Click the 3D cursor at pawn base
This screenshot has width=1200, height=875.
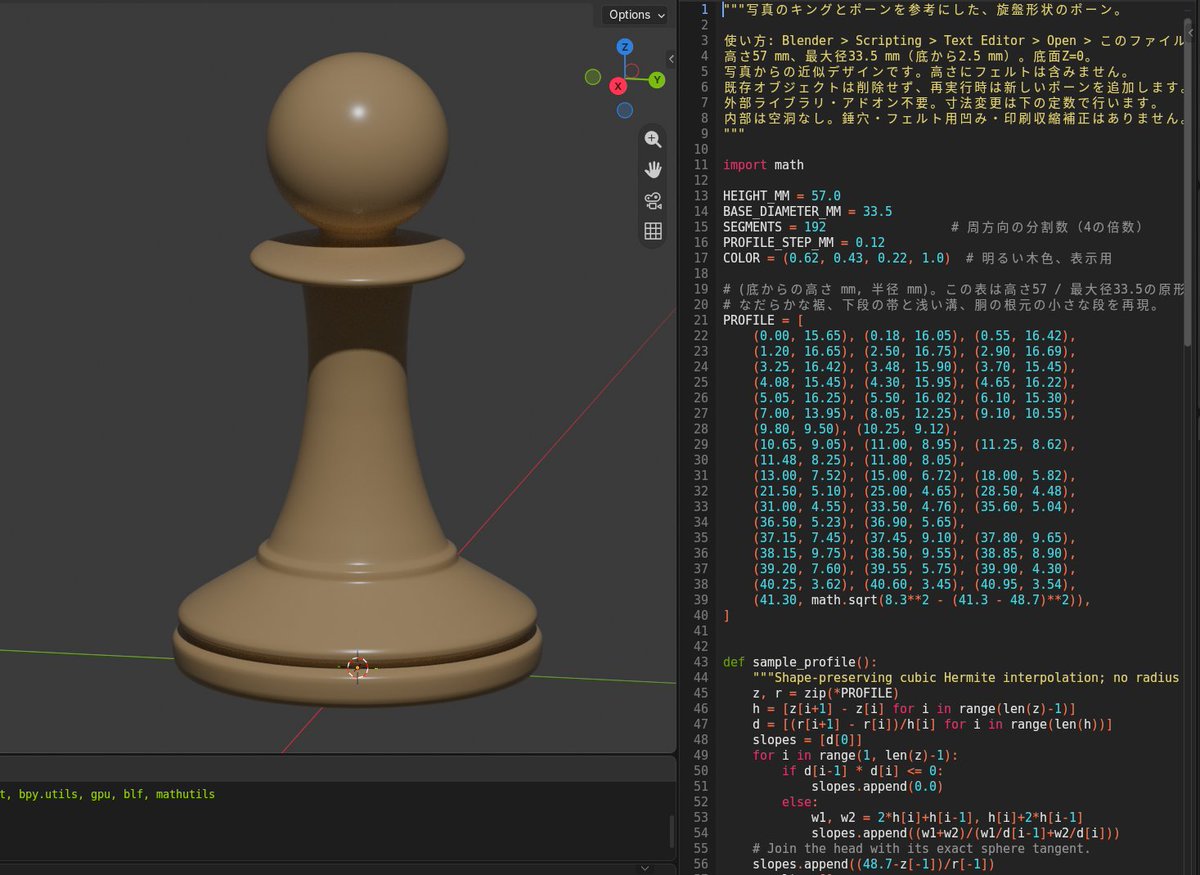pos(358,667)
